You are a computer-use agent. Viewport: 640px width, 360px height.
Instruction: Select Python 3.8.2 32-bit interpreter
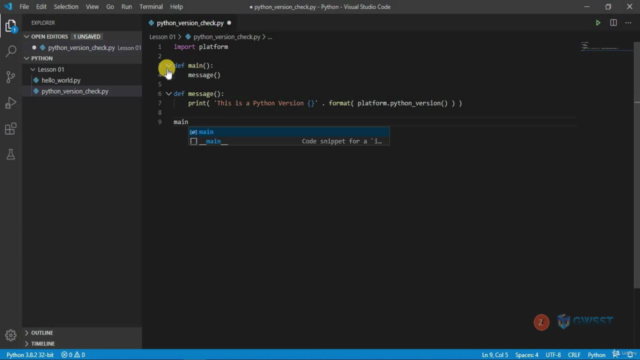[30, 355]
